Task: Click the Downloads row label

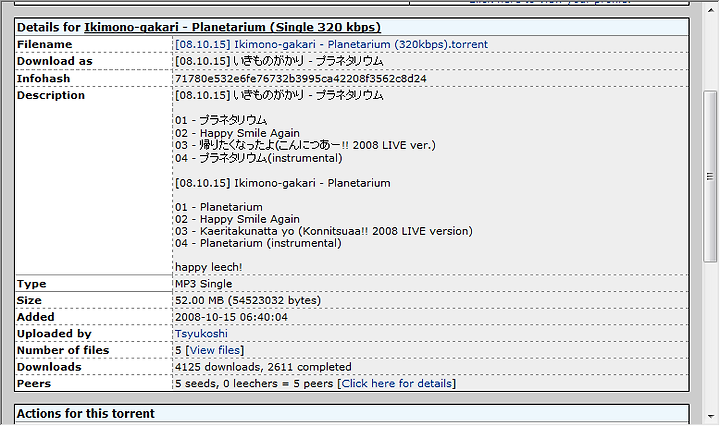Action: [x=49, y=367]
